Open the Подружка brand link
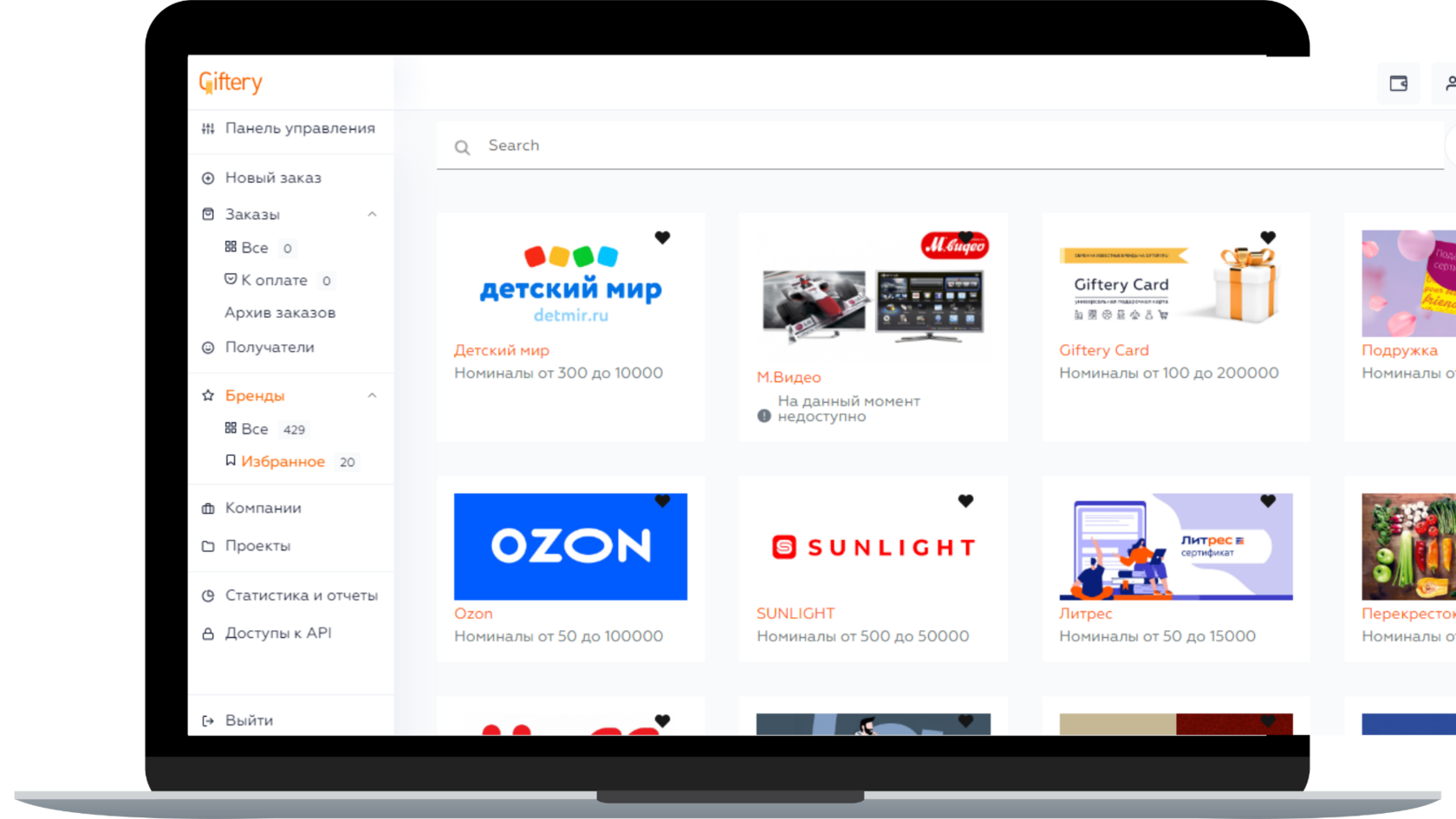1456x819 pixels. 1400,350
